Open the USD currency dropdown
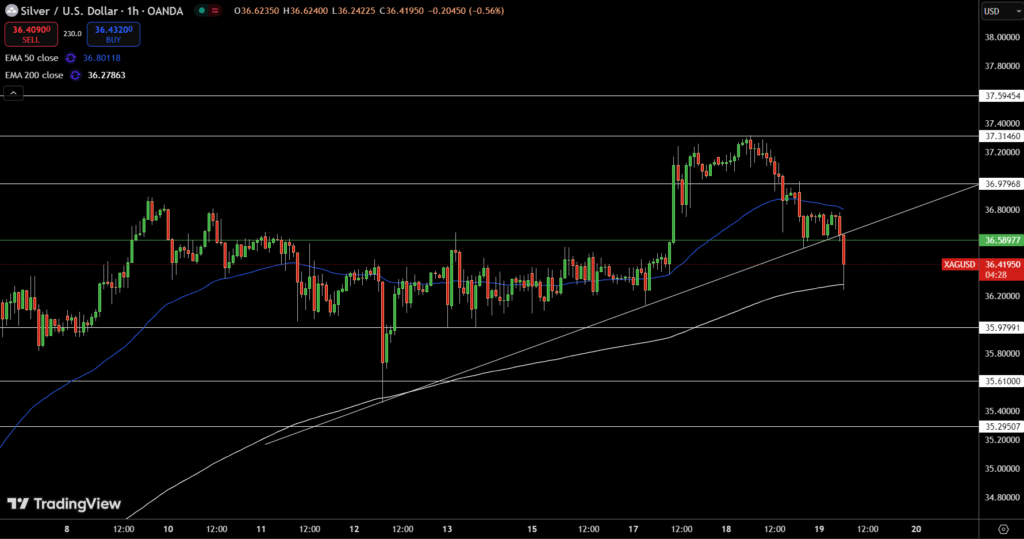Image resolution: width=1024 pixels, height=539 pixels. (1002, 11)
